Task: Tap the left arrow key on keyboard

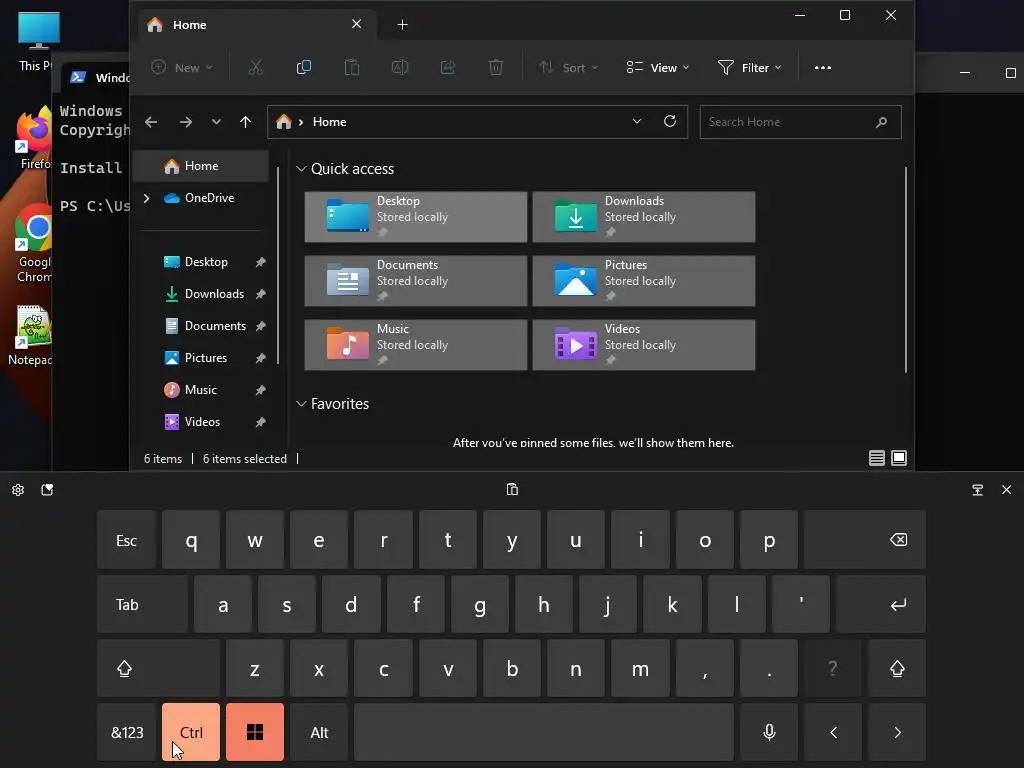Action: pyautogui.click(x=833, y=732)
